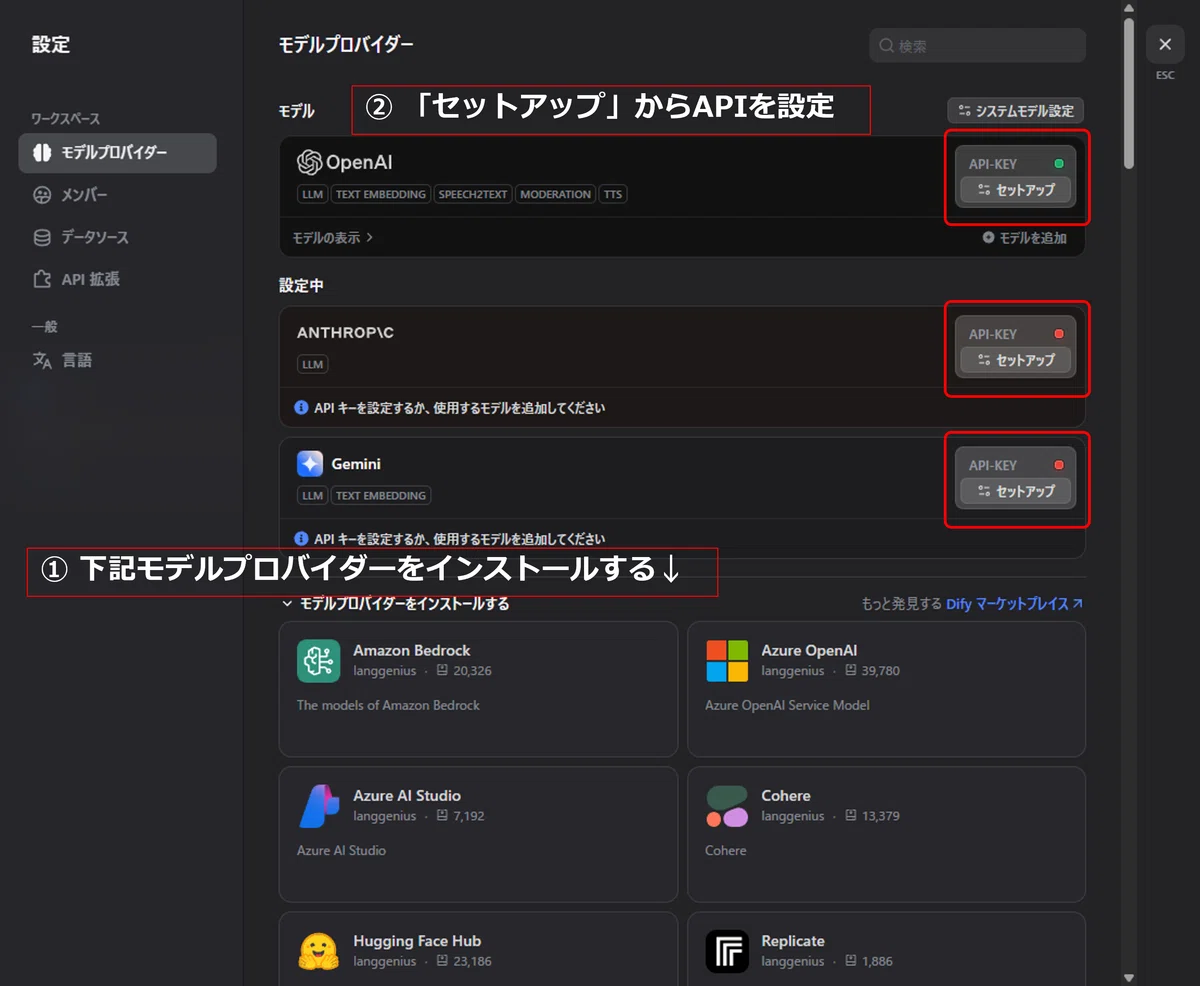The height and width of the screenshot is (986, 1200).
Task: Click the Cohere logo icon
Action: (x=727, y=806)
